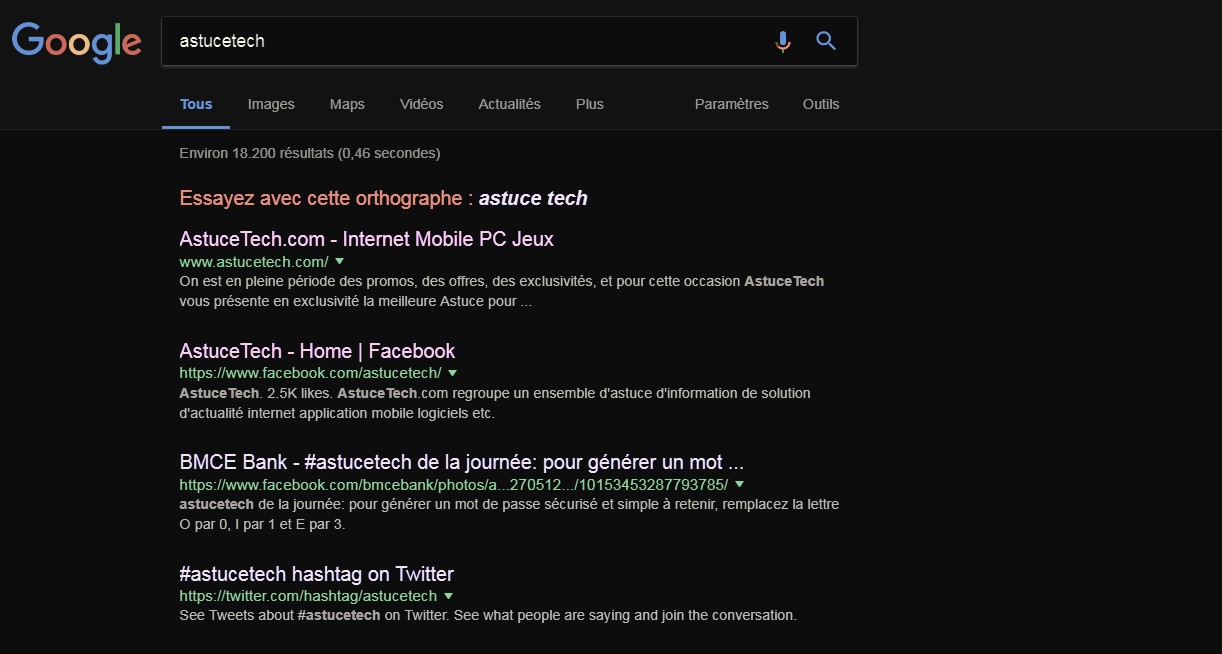Click the suggested spelling 'astuce tech'
The height and width of the screenshot is (654, 1222).
click(x=533, y=198)
